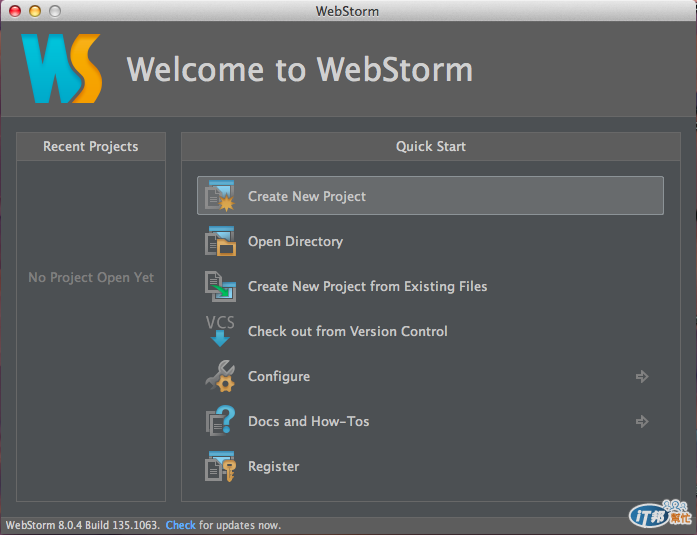Click the WebStorm window title text
This screenshot has height=535, width=697.
[x=347, y=11]
